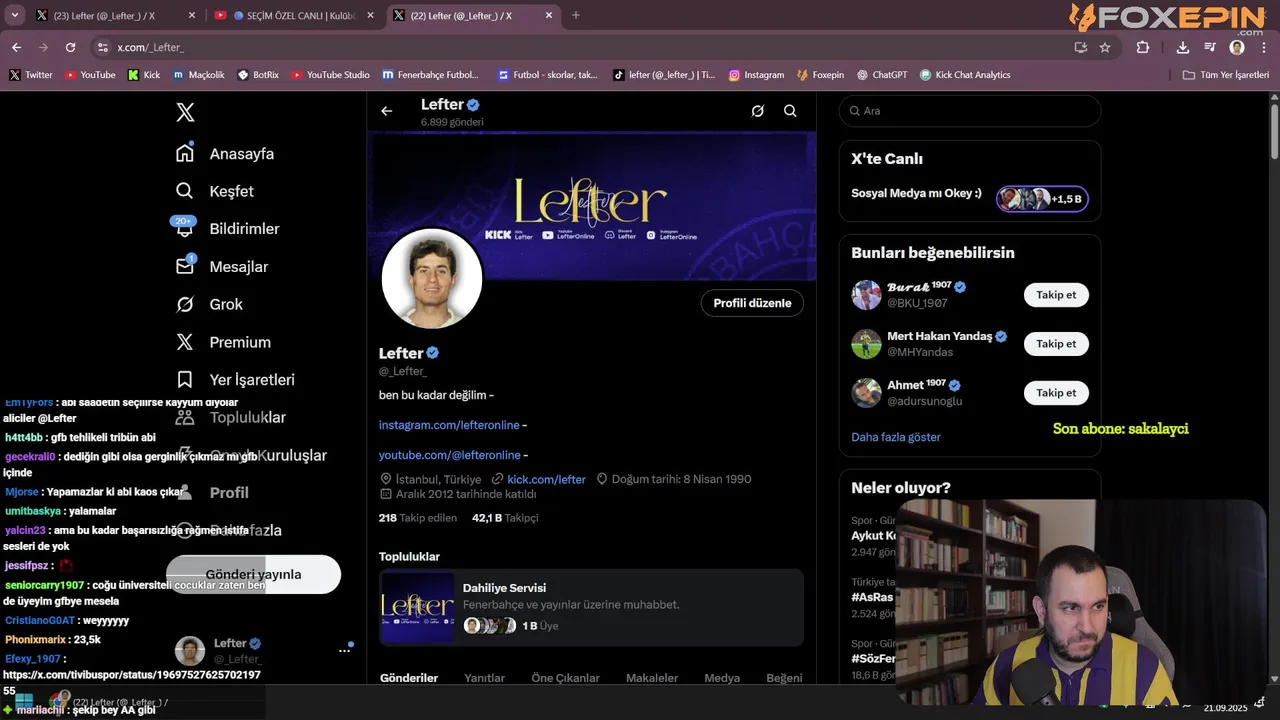The height and width of the screenshot is (720, 1280).
Task: Open youtube.com/@lefteronline link
Action: pyautogui.click(x=449, y=455)
